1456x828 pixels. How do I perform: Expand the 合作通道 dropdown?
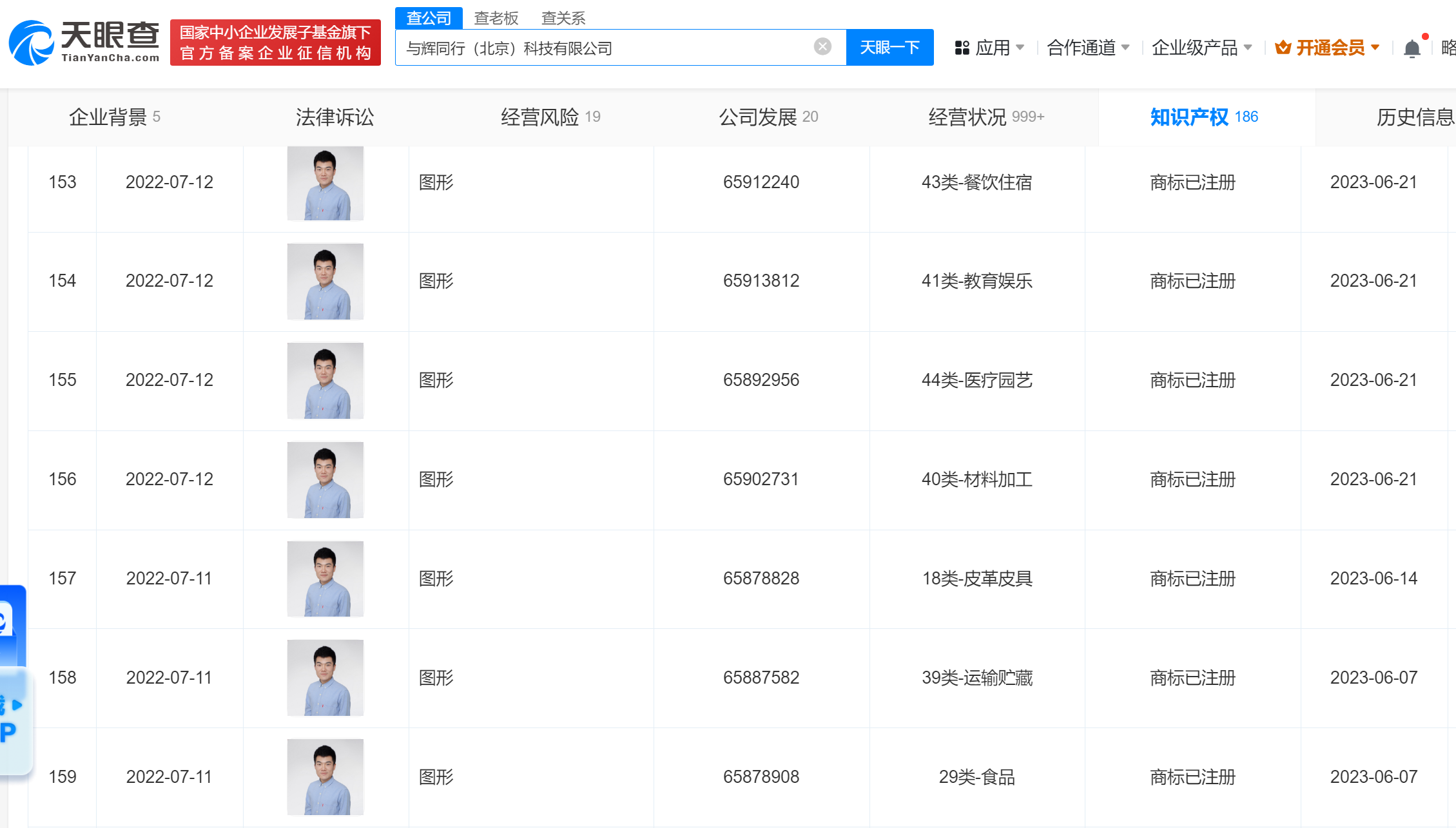(x=1088, y=48)
